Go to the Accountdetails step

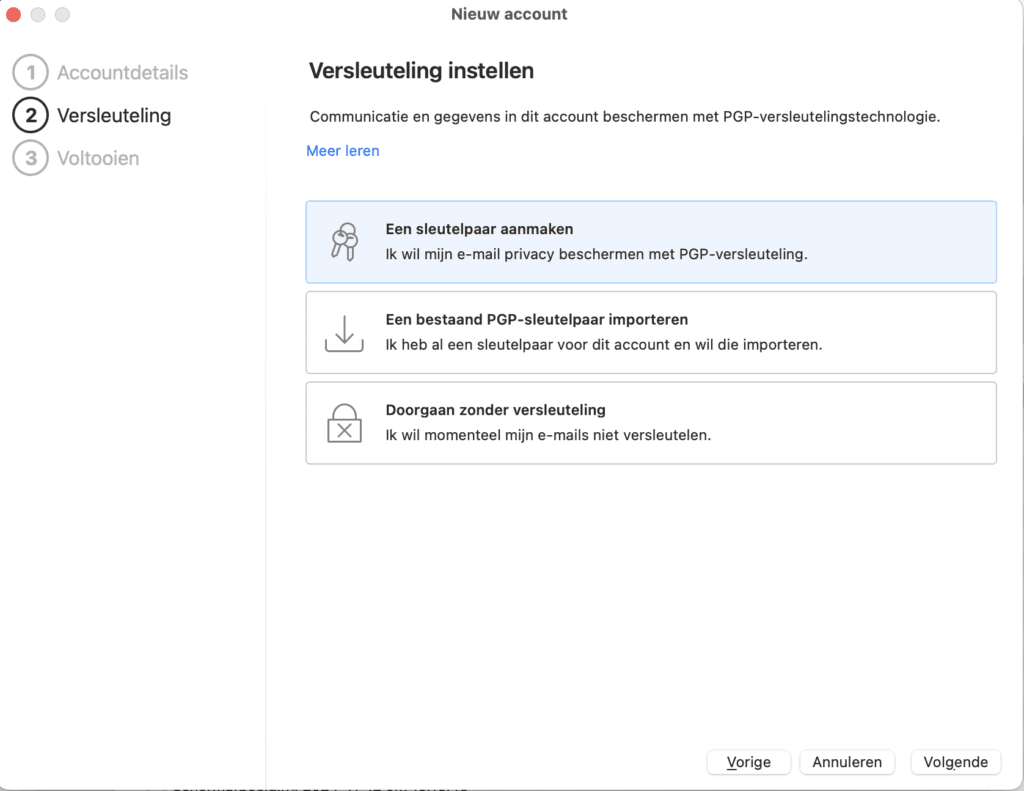[x=122, y=73]
